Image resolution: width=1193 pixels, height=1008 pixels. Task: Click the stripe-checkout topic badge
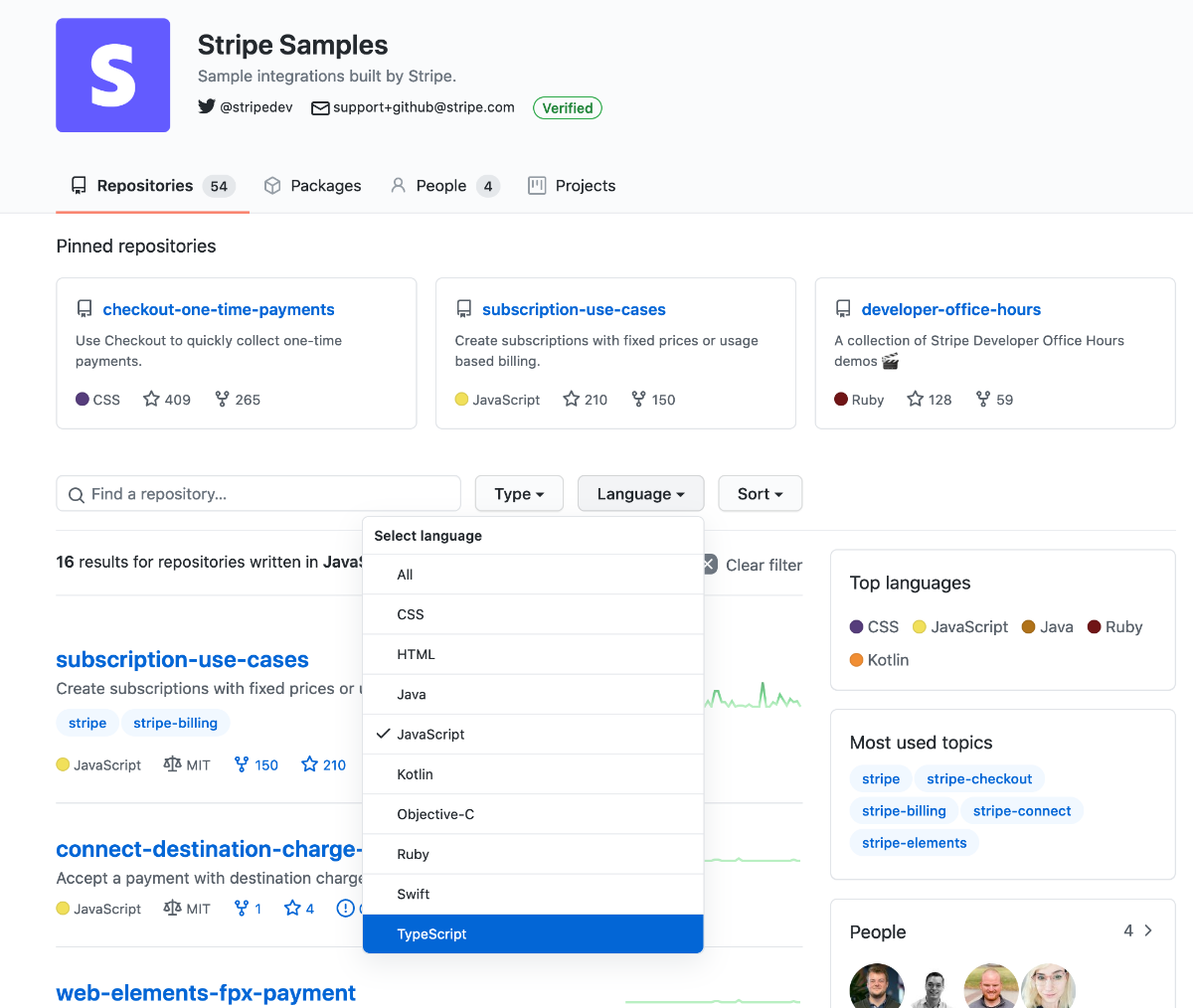point(979,778)
